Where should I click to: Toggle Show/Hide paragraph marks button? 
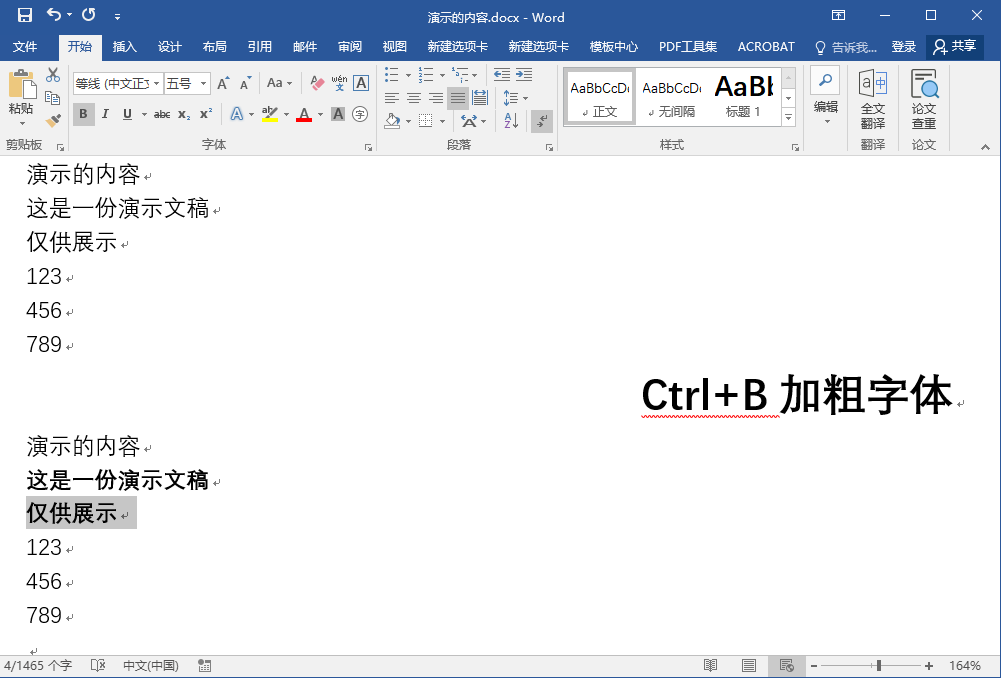point(542,120)
